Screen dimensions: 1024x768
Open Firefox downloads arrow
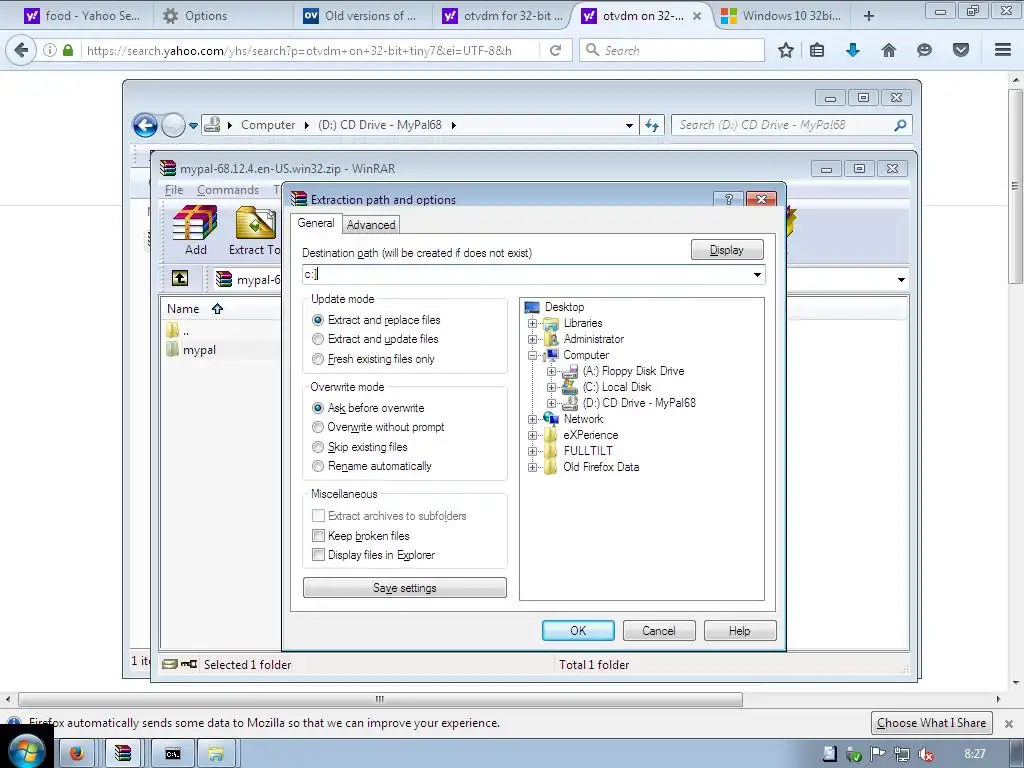(x=853, y=50)
